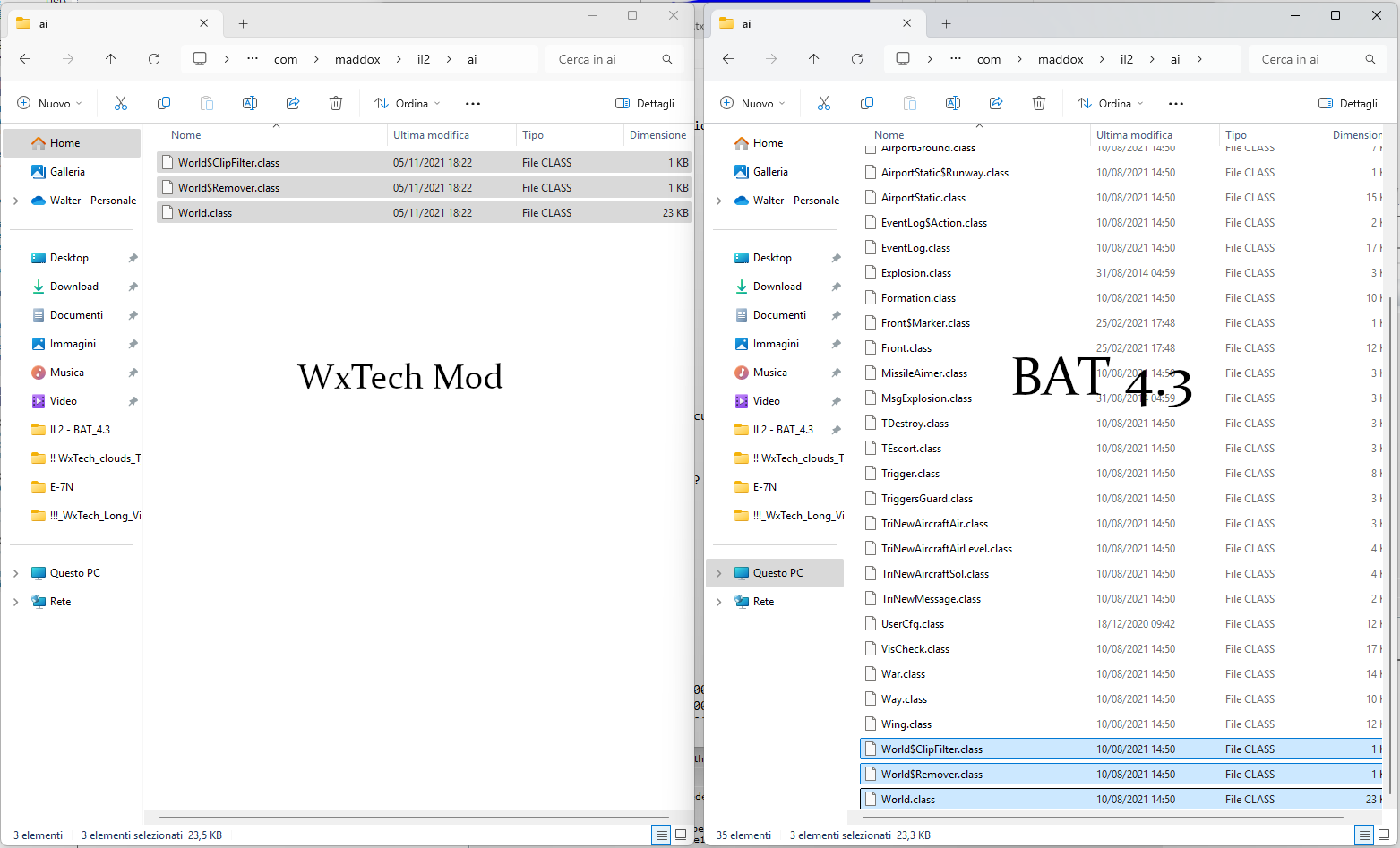Go back in left window navigation
The height and width of the screenshot is (848, 1400).
pos(25,59)
